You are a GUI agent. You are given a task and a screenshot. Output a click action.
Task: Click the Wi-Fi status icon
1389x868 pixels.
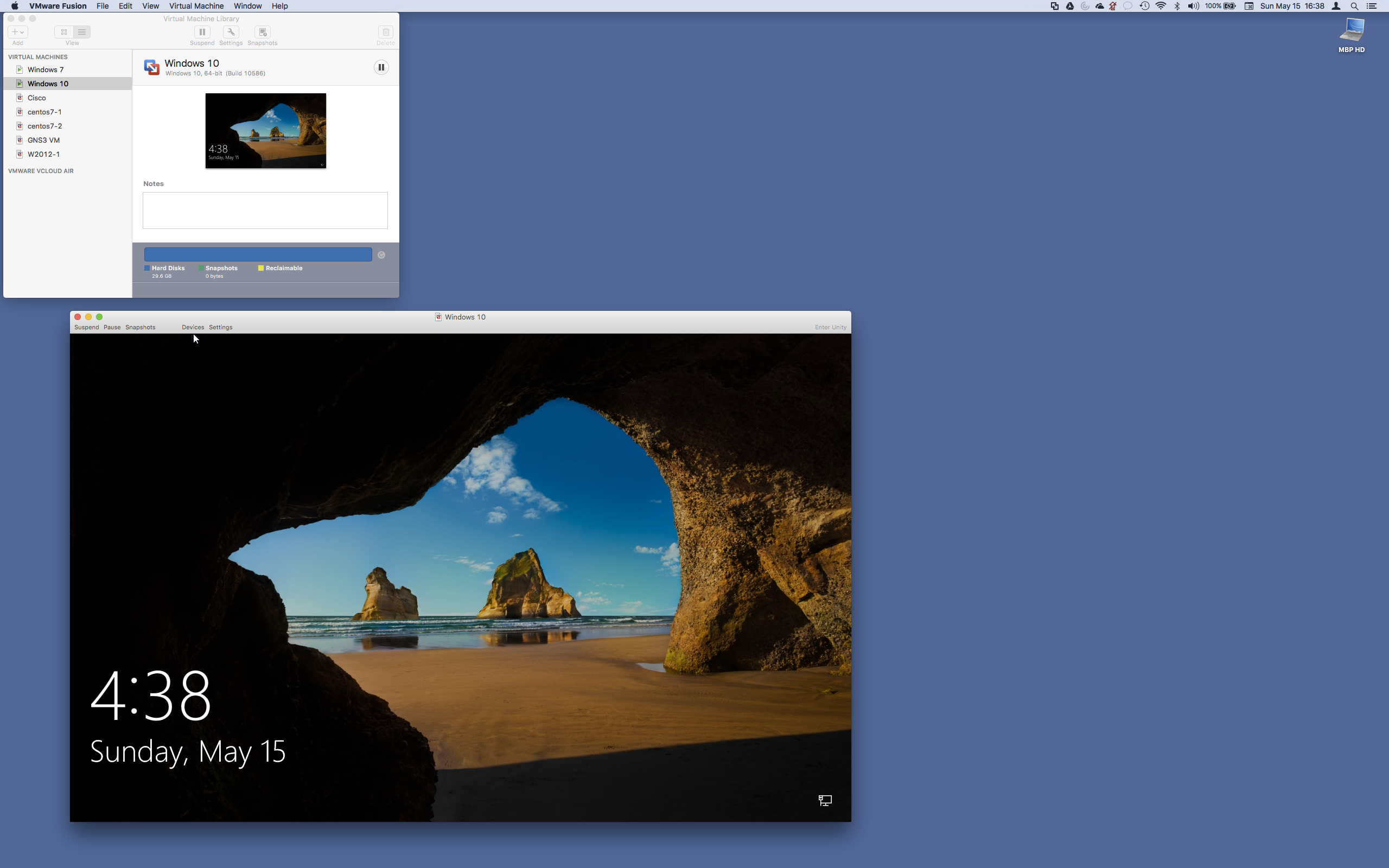click(1161, 6)
